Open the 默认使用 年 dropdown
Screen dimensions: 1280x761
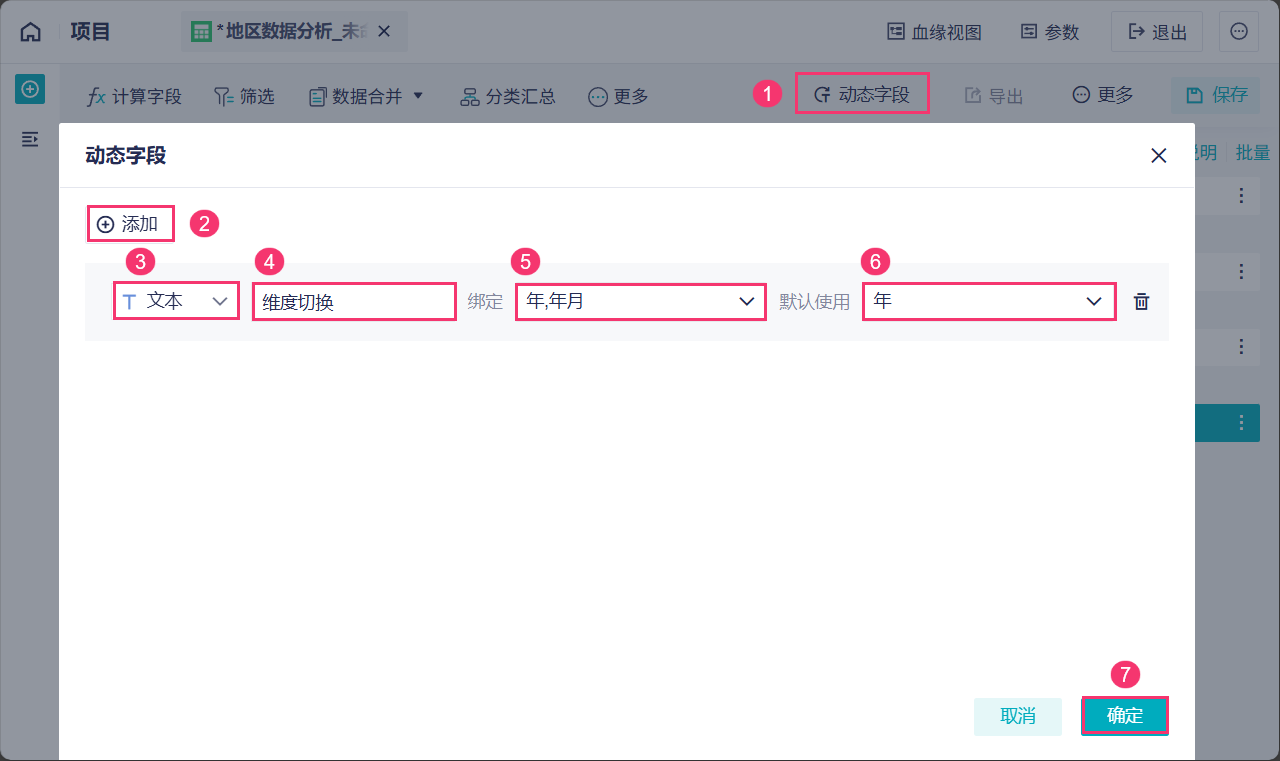(x=989, y=301)
